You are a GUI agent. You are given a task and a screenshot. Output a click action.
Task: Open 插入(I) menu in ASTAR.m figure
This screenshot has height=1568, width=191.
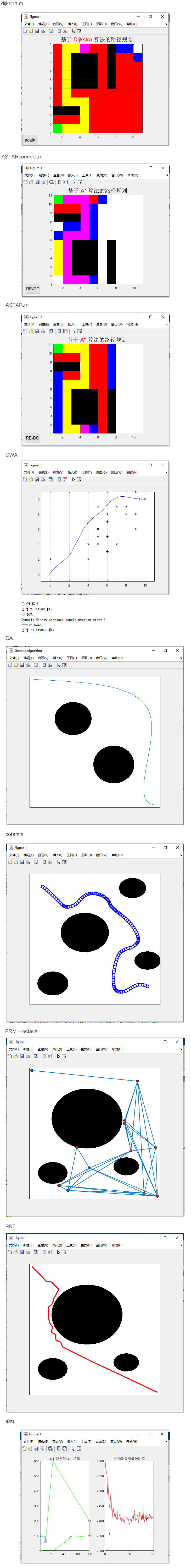[x=73, y=324]
